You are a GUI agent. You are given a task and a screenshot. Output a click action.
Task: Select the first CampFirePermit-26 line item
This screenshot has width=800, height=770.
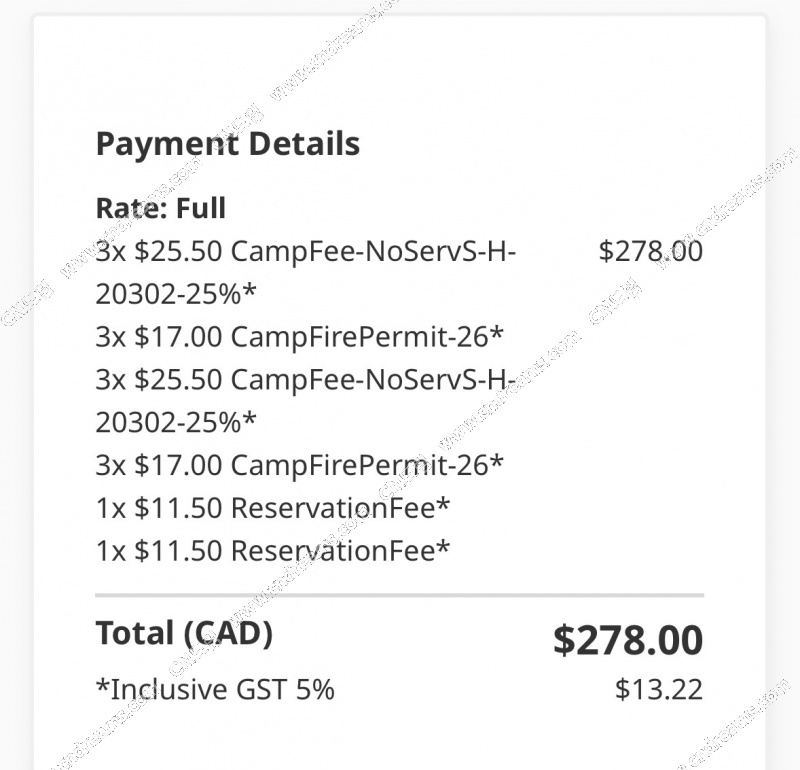point(299,336)
